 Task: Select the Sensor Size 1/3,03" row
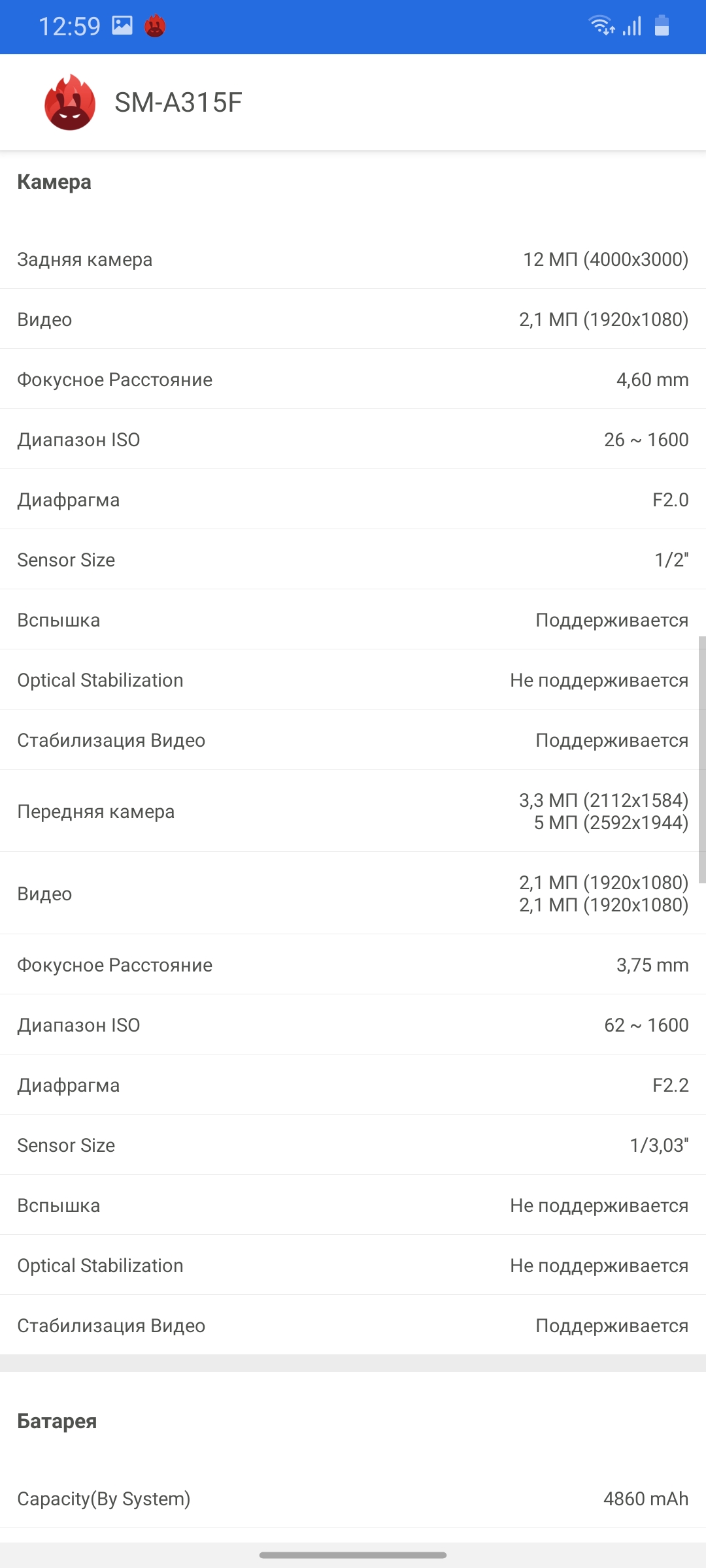[353, 1145]
